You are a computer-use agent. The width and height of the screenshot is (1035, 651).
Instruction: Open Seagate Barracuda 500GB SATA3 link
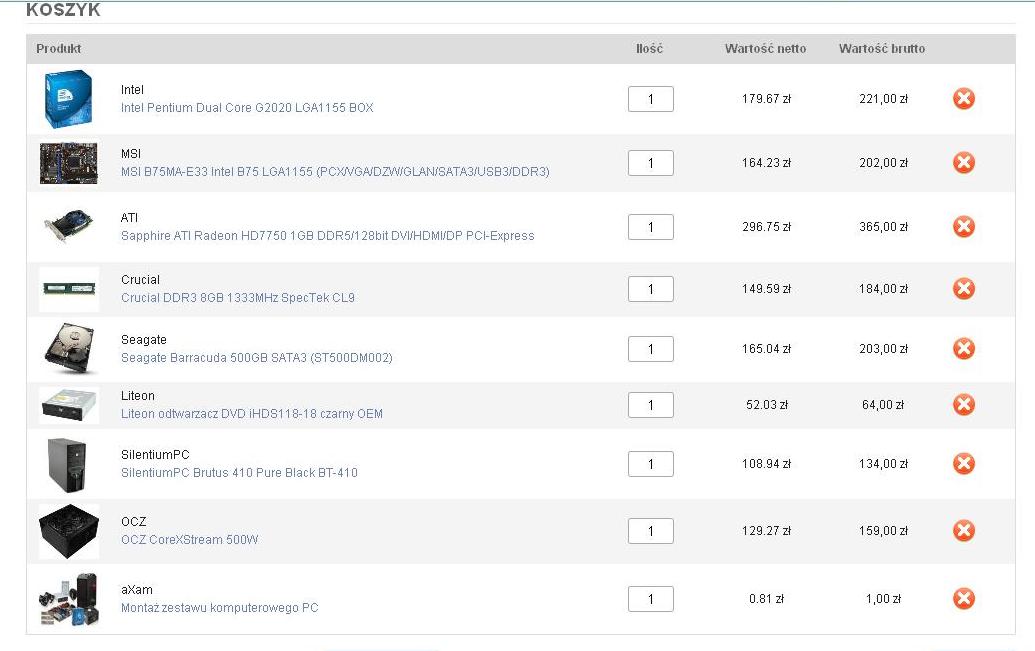point(256,358)
